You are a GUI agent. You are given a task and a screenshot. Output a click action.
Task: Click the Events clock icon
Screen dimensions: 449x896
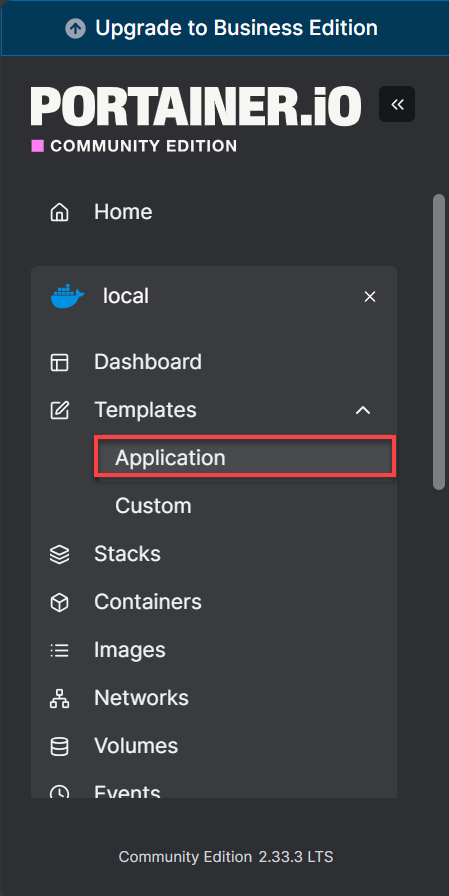click(x=59, y=791)
